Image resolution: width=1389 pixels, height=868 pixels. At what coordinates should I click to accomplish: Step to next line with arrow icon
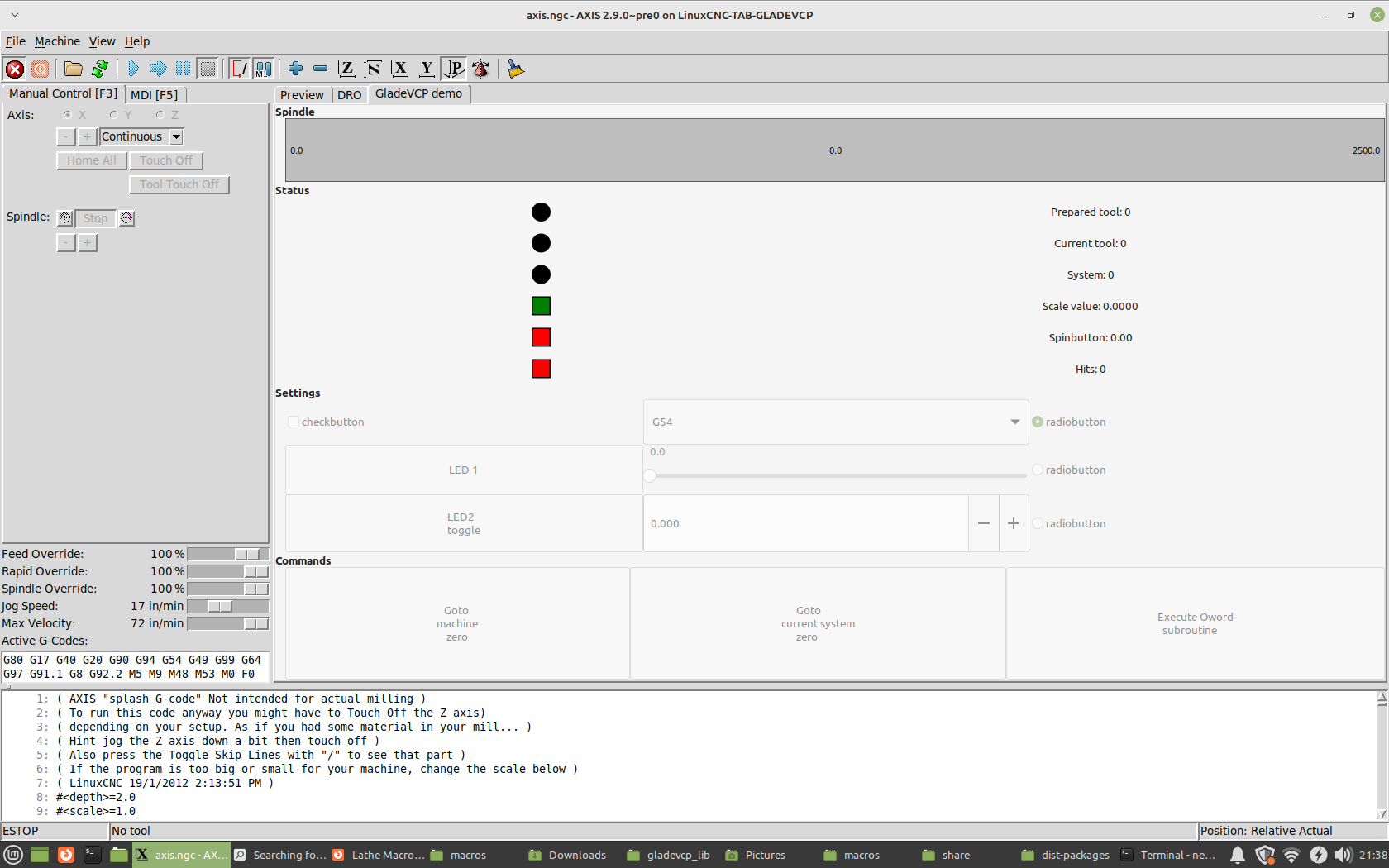[x=158, y=69]
